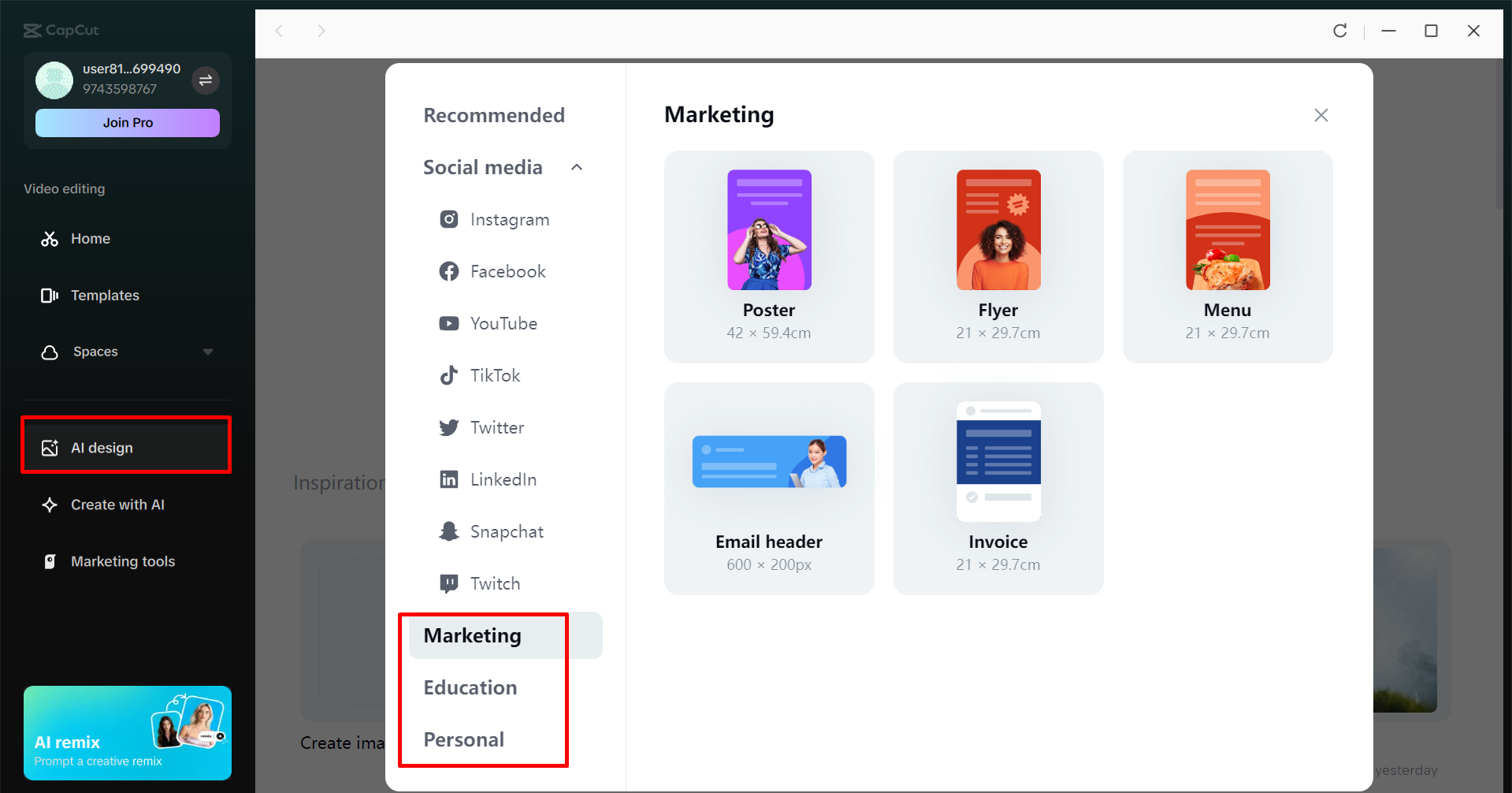Select the Marketing category

coord(506,635)
